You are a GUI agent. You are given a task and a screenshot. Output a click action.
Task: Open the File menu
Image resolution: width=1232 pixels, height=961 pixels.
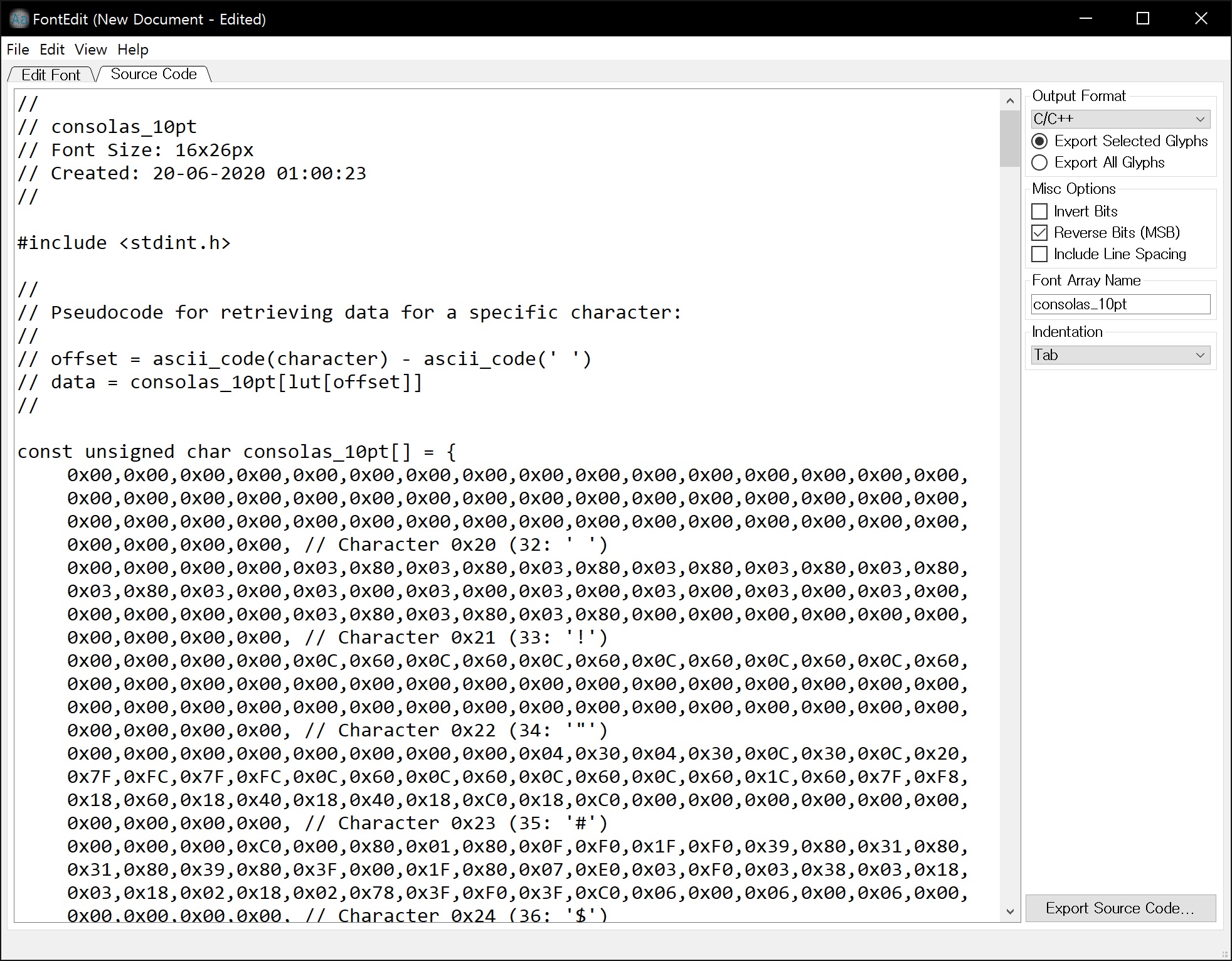coord(18,50)
